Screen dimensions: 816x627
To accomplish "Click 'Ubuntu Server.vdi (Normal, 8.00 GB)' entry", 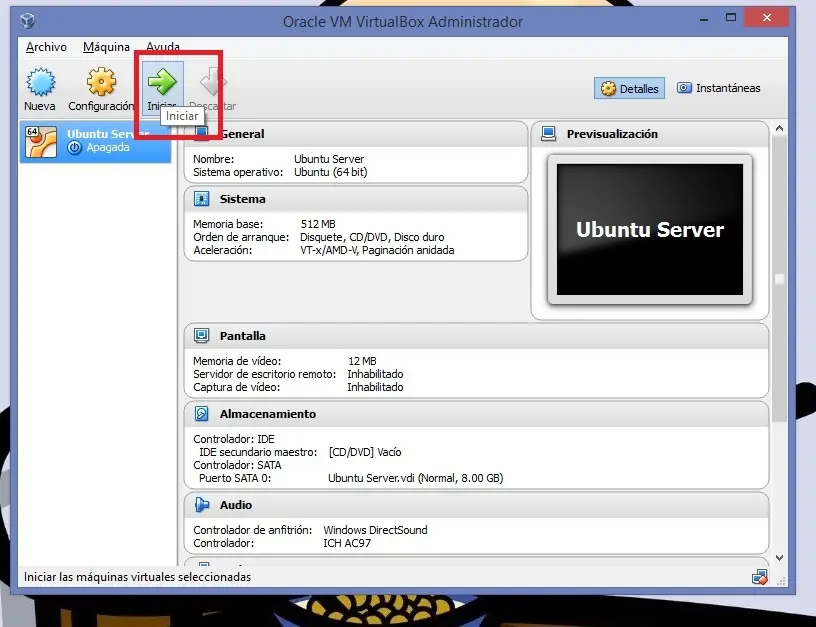I will tap(415, 478).
